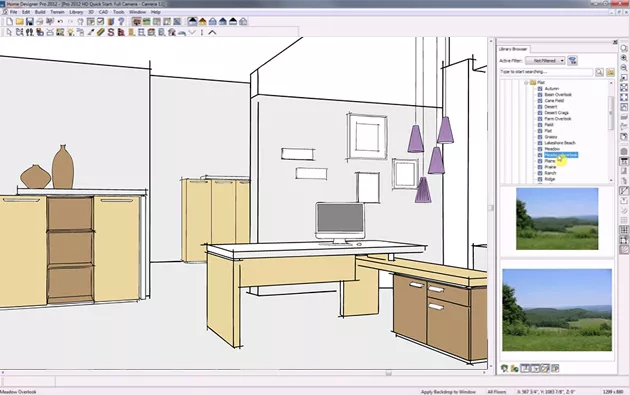
Task: Collapse the Flat folder in library tree
Action: pyautogui.click(x=526, y=82)
